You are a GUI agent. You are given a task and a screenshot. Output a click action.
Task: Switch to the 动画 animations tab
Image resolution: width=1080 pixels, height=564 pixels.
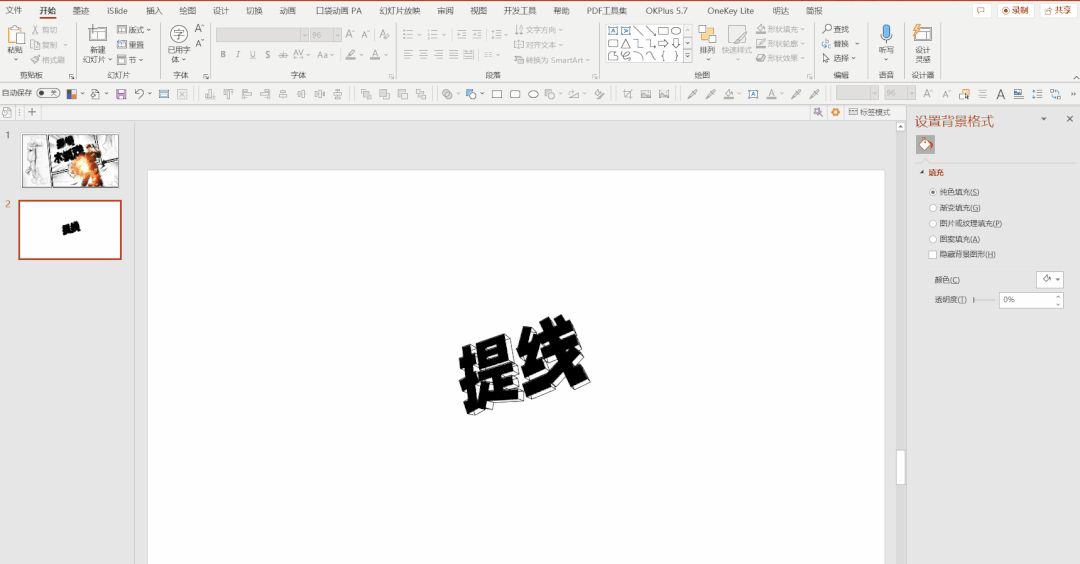(x=287, y=10)
